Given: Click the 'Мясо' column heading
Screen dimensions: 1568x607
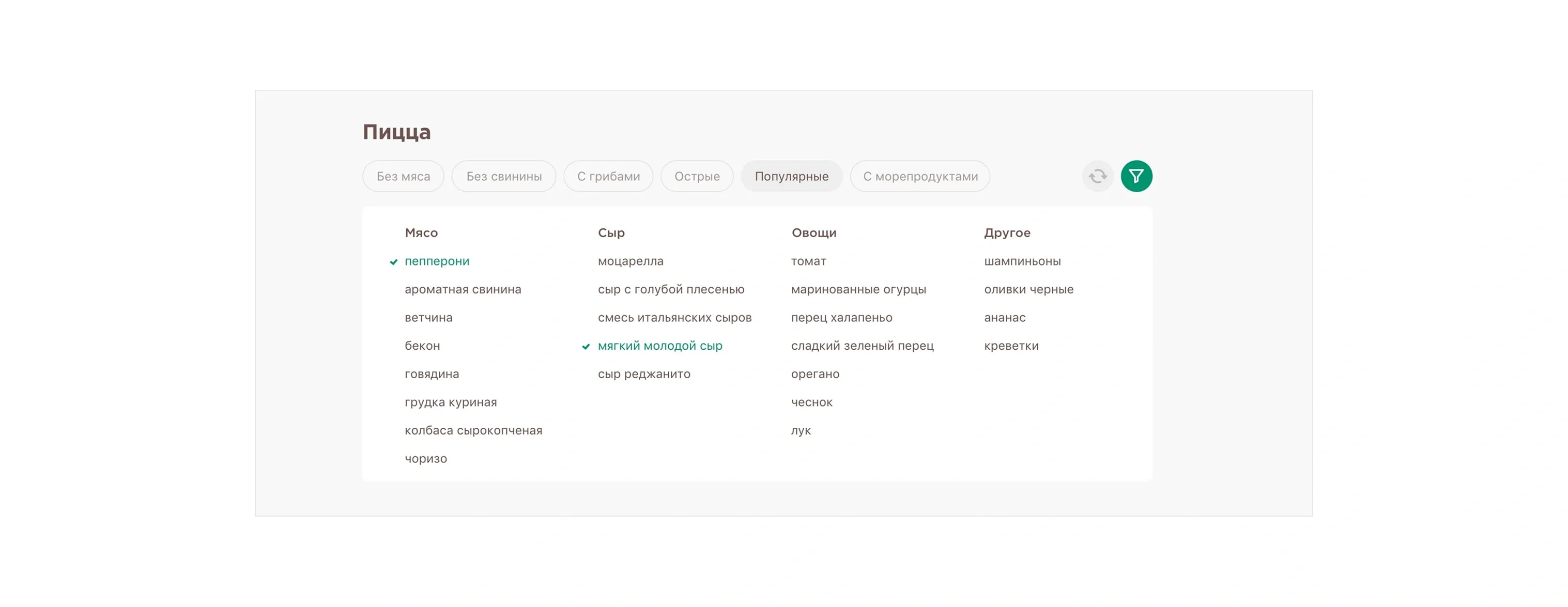Looking at the screenshot, I should tap(421, 233).
